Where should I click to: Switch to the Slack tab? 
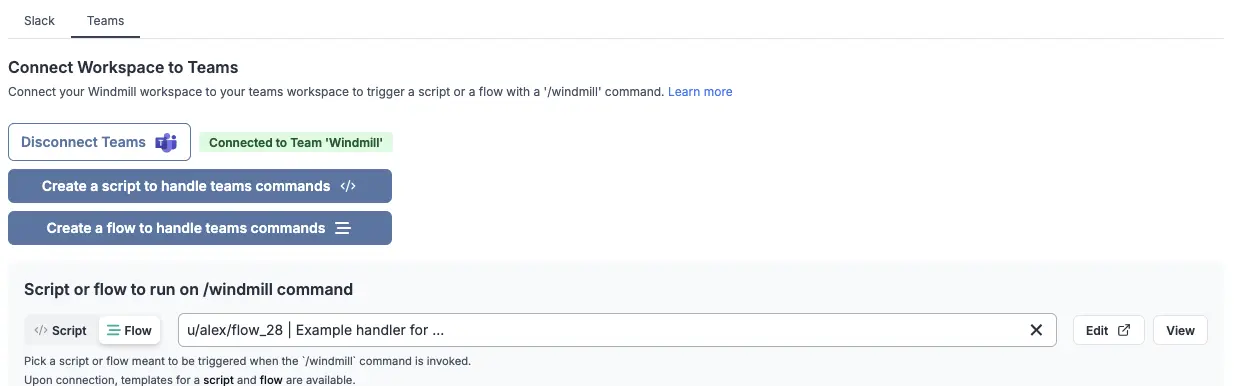pos(40,20)
